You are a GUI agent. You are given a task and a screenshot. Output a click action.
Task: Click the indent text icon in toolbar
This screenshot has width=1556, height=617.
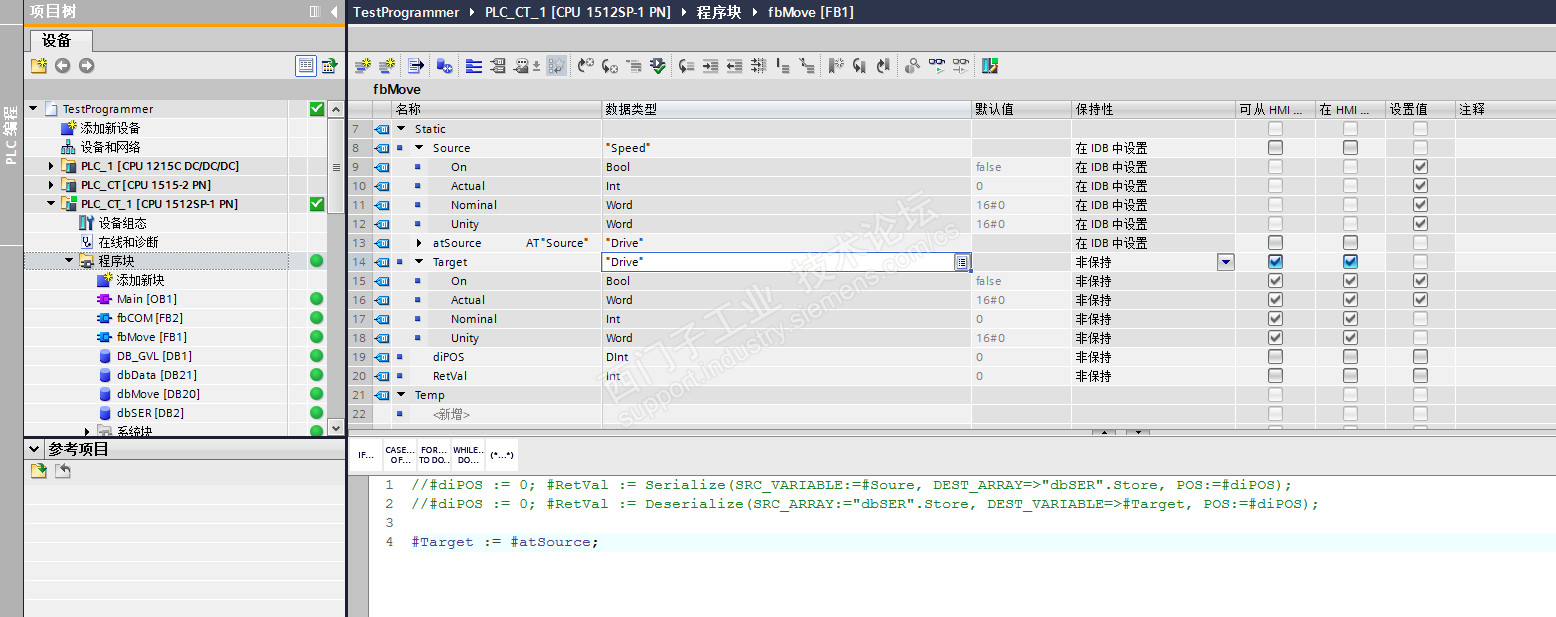point(710,66)
